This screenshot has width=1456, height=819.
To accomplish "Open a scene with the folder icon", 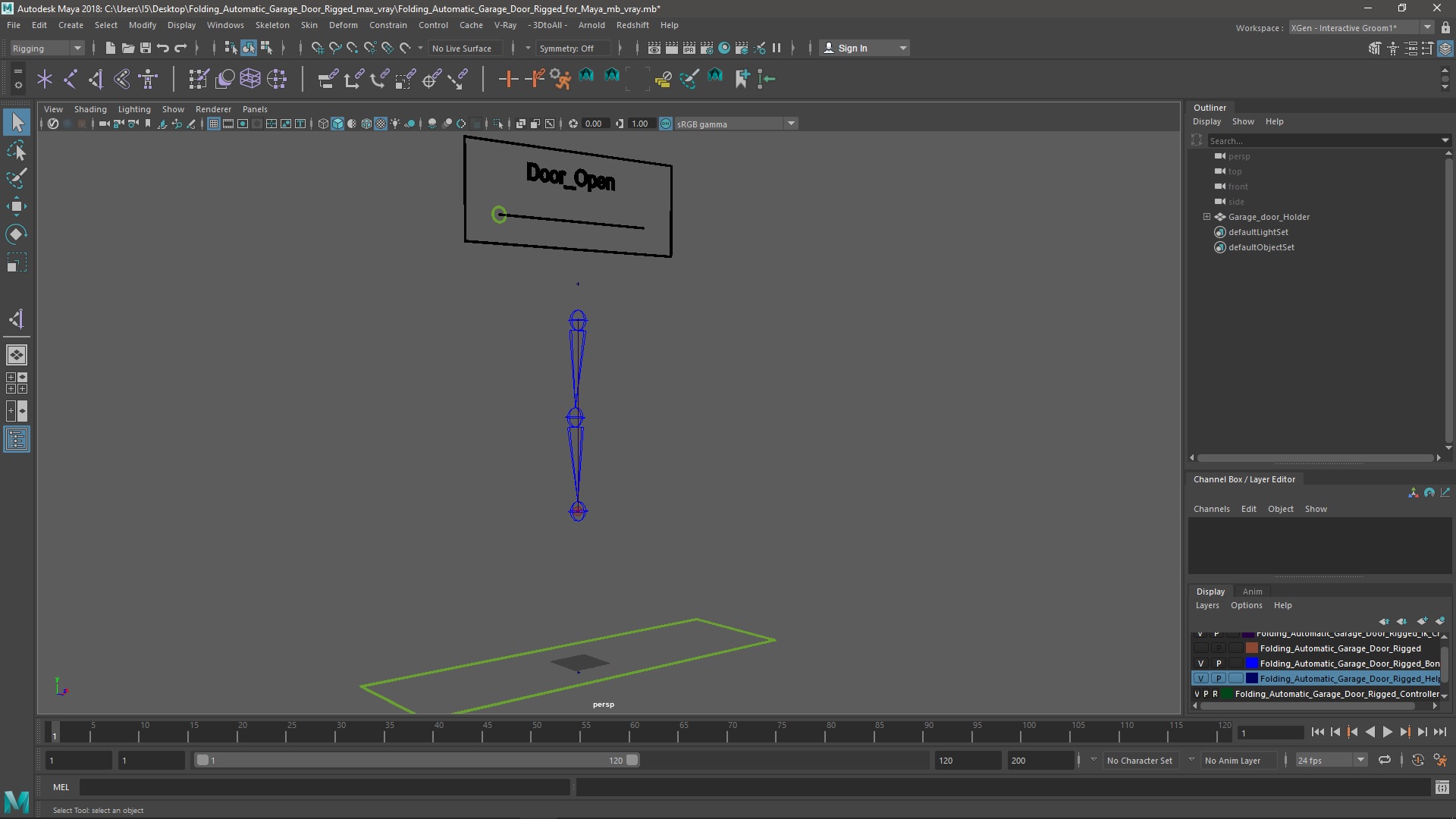I will pyautogui.click(x=128, y=48).
